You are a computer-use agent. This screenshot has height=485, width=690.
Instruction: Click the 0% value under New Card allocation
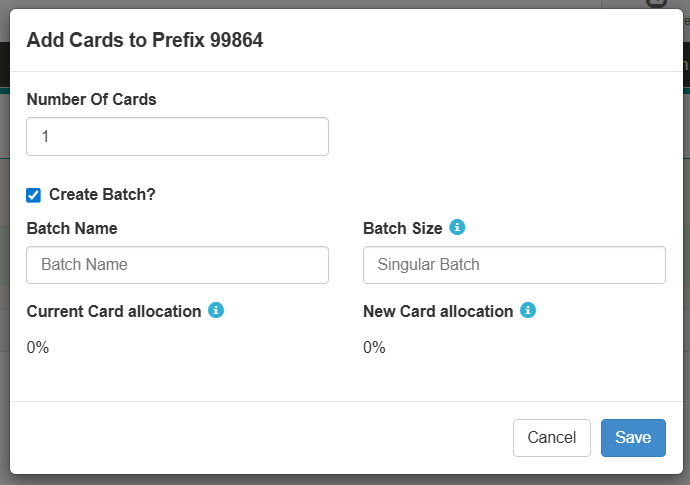point(374,347)
